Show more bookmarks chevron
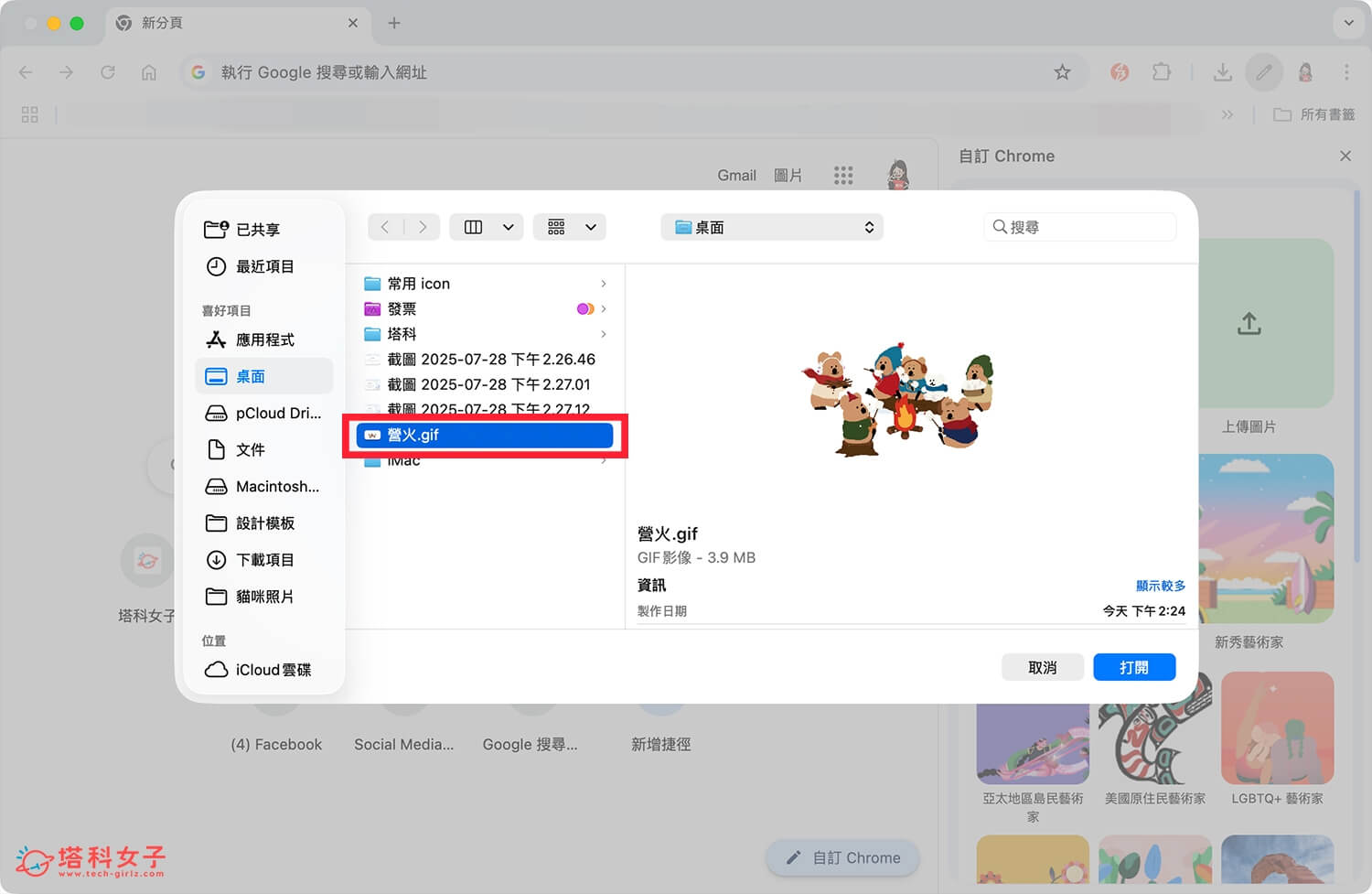Image resolution: width=1372 pixels, height=894 pixels. point(1227,114)
